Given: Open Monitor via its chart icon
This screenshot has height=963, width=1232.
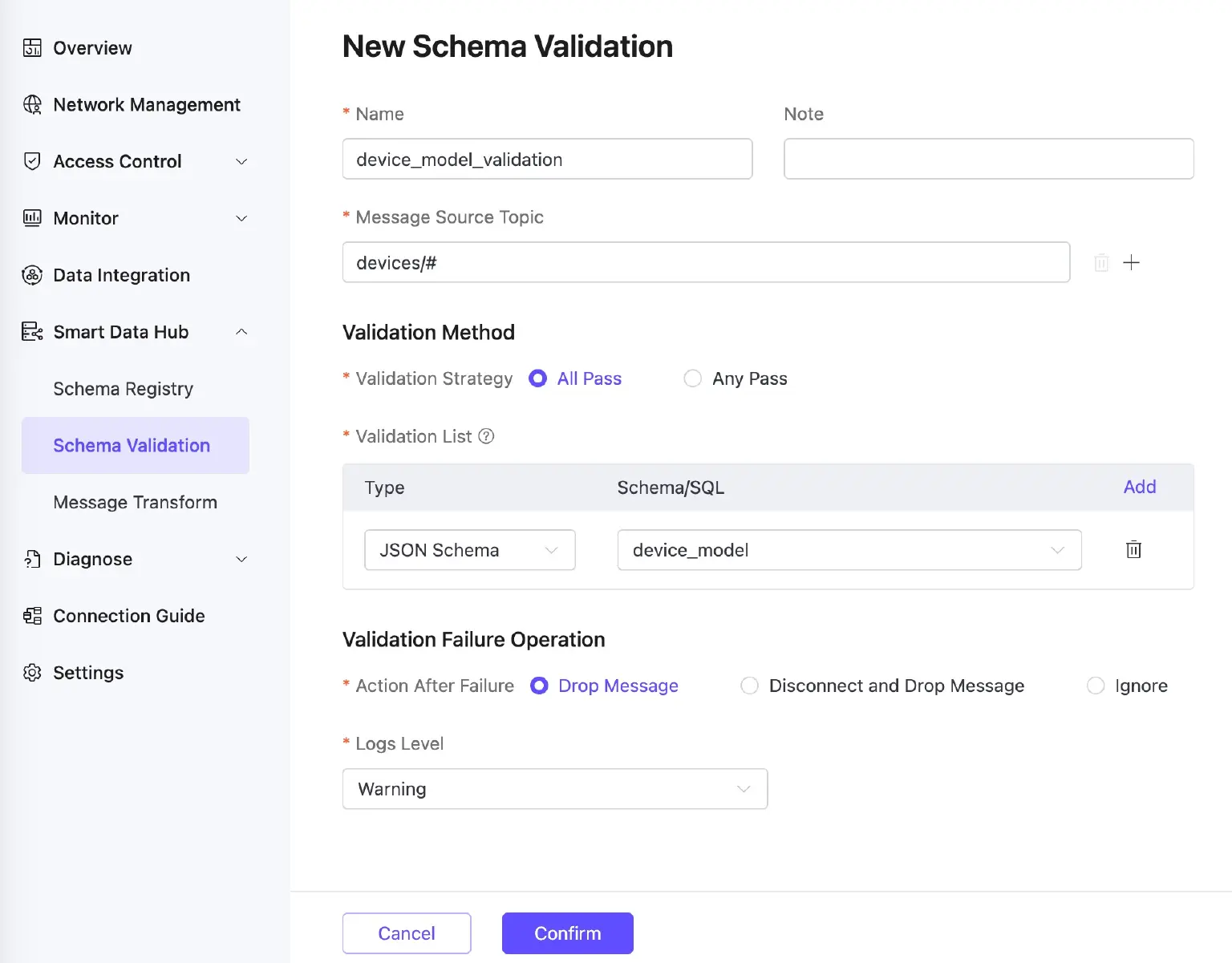Looking at the screenshot, I should (x=32, y=218).
